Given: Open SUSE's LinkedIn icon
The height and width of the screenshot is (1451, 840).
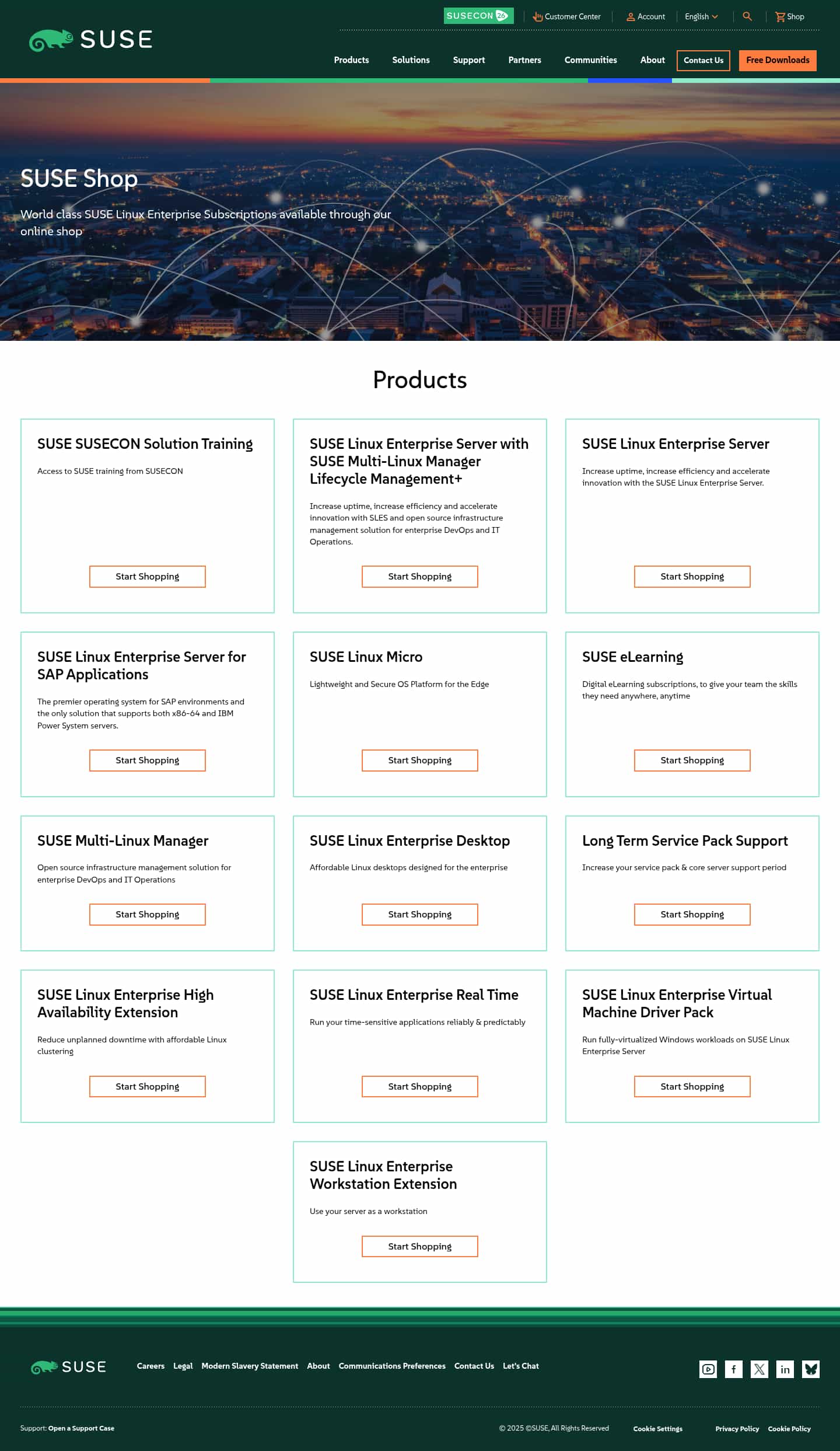Looking at the screenshot, I should pos(785,1369).
